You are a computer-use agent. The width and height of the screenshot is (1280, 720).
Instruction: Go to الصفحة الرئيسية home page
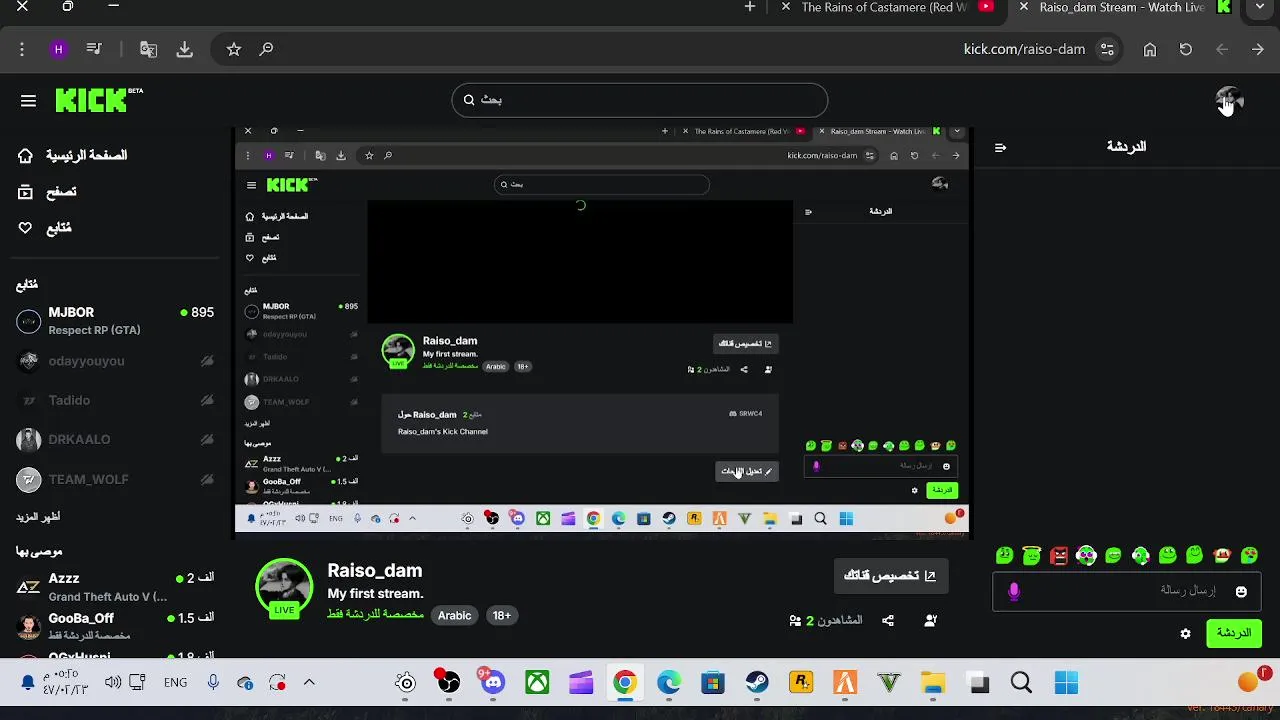[73, 156]
